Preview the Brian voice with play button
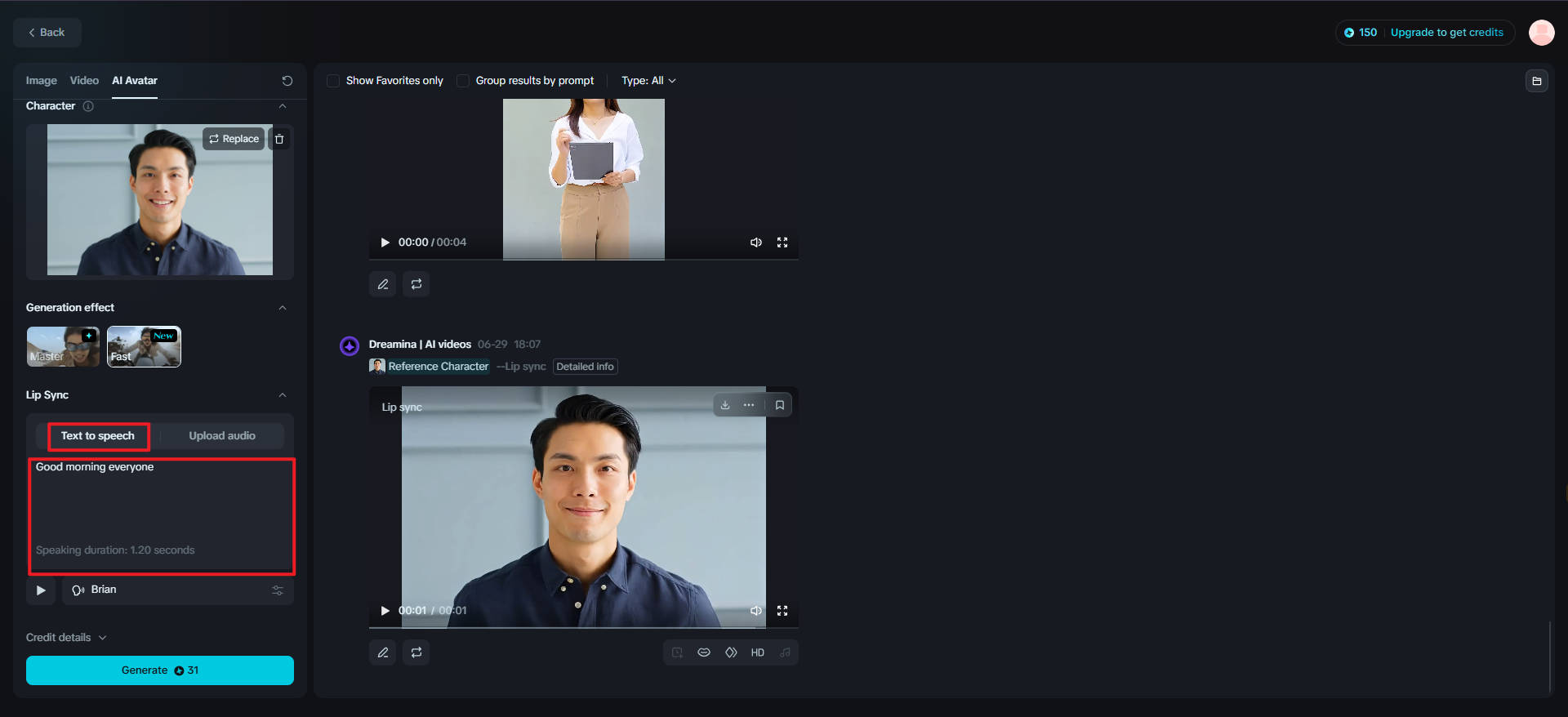This screenshot has height=717, width=1568. (x=41, y=590)
